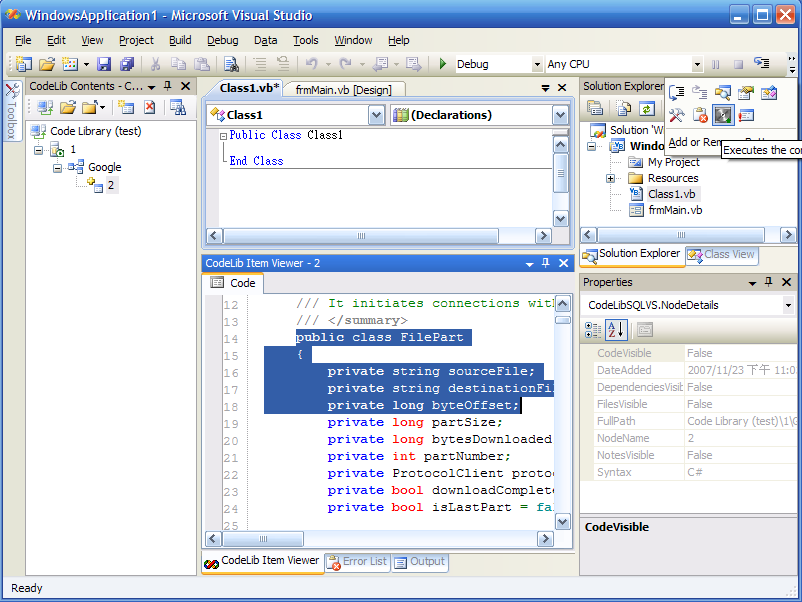Open the Class1 class combo box dropdown
This screenshot has width=802, height=602.
[376, 115]
